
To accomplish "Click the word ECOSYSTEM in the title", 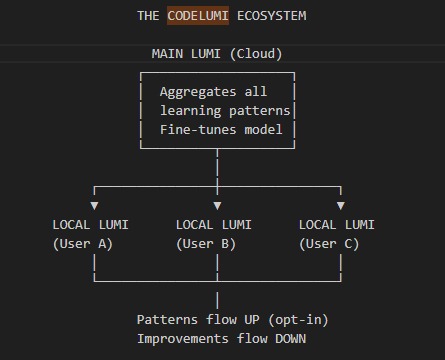I will coord(272,16).
